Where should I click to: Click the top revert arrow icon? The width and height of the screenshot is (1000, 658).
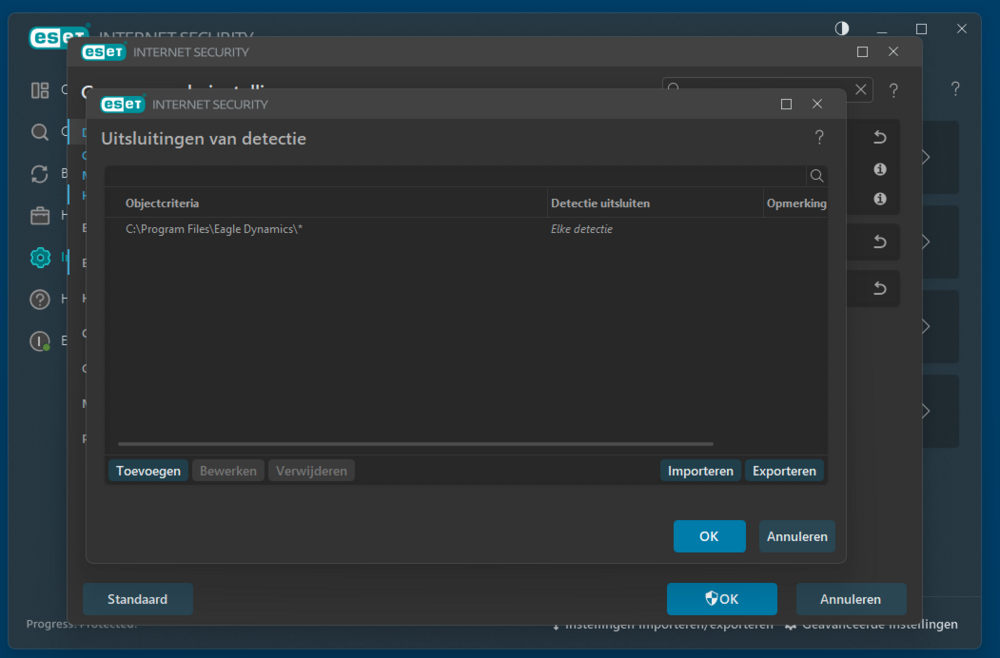tap(880, 137)
